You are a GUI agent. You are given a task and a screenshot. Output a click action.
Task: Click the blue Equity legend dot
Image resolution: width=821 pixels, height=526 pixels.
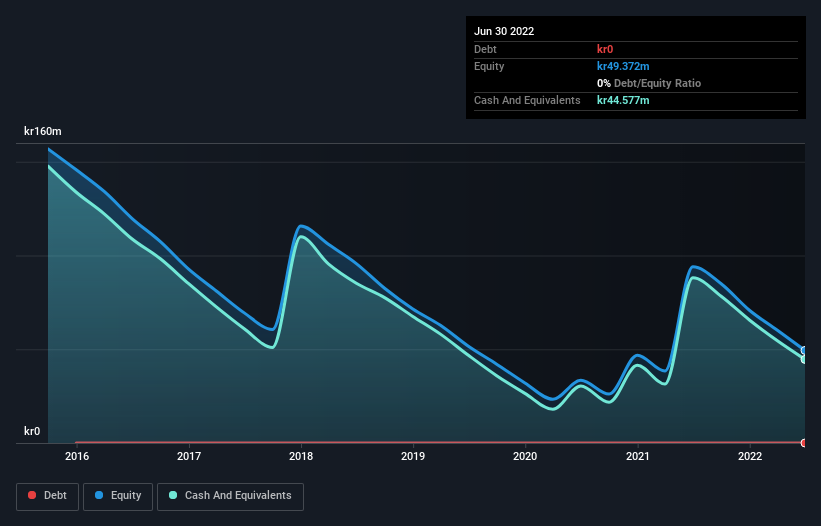pyautogui.click(x=99, y=495)
